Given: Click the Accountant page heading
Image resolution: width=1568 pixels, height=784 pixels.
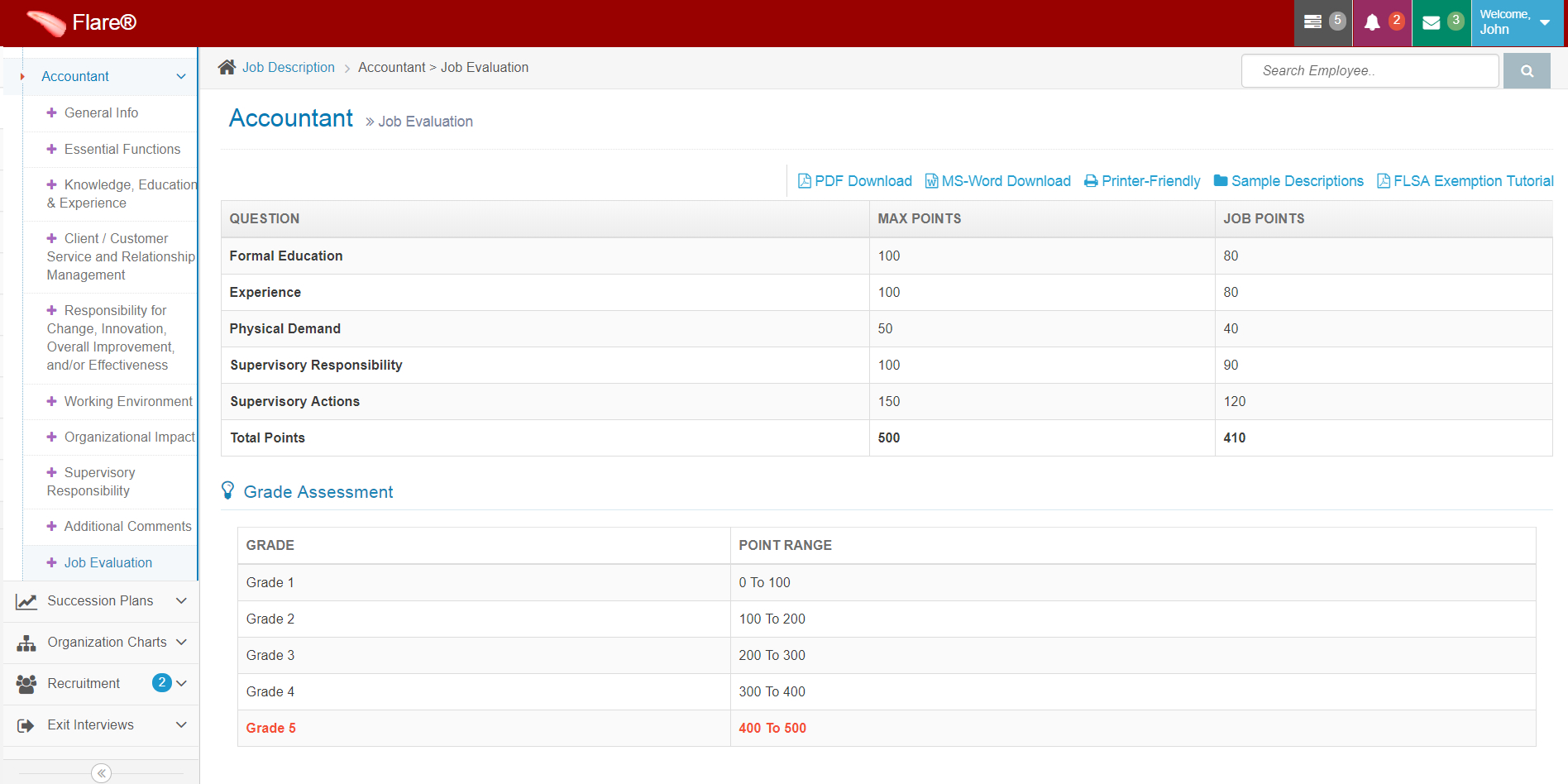Looking at the screenshot, I should coord(291,118).
